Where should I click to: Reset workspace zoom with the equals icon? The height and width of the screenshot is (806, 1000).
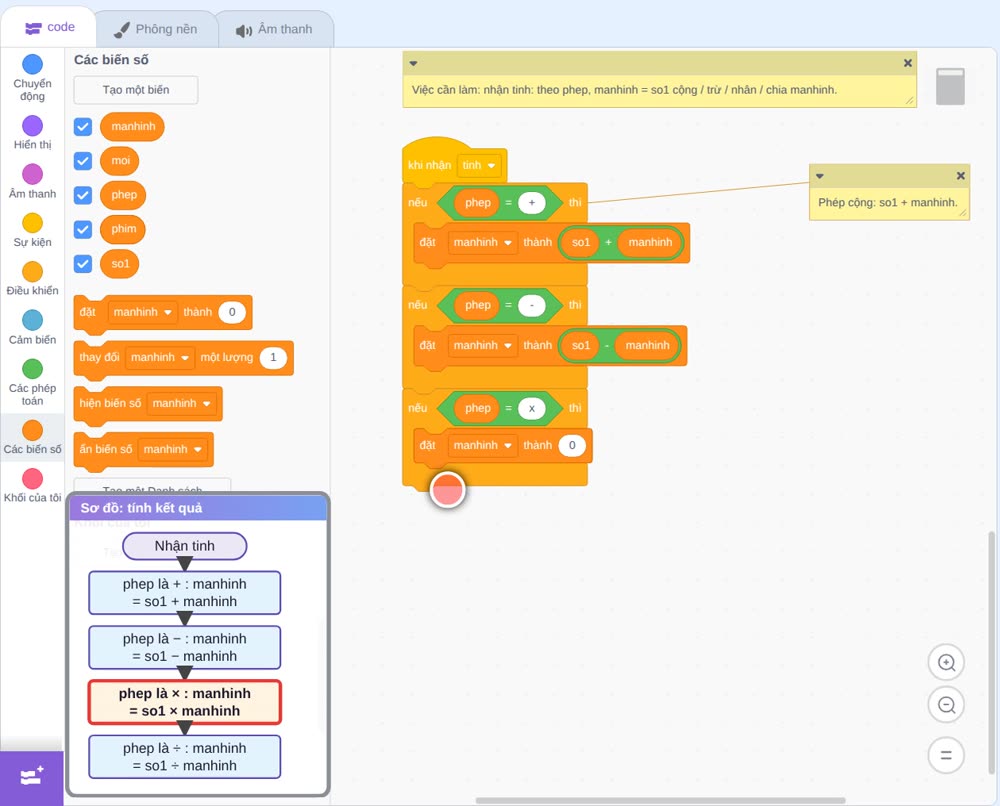click(x=946, y=755)
